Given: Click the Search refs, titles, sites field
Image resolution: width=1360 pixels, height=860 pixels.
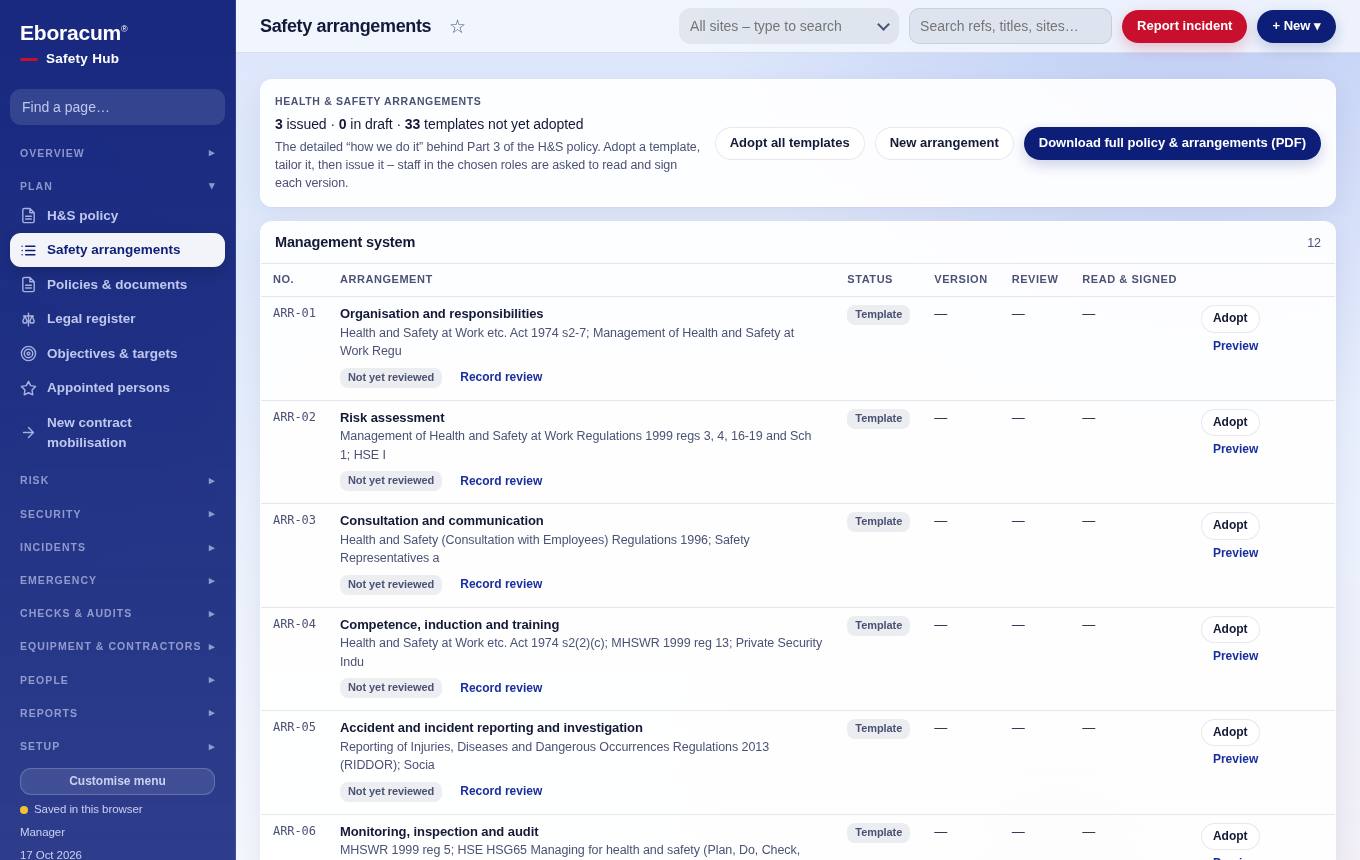Looking at the screenshot, I should pyautogui.click(x=1010, y=26).
